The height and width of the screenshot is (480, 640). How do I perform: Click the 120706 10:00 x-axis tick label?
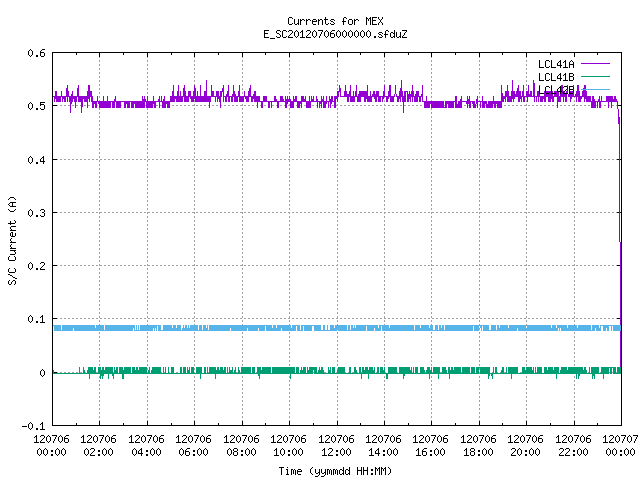[289, 445]
